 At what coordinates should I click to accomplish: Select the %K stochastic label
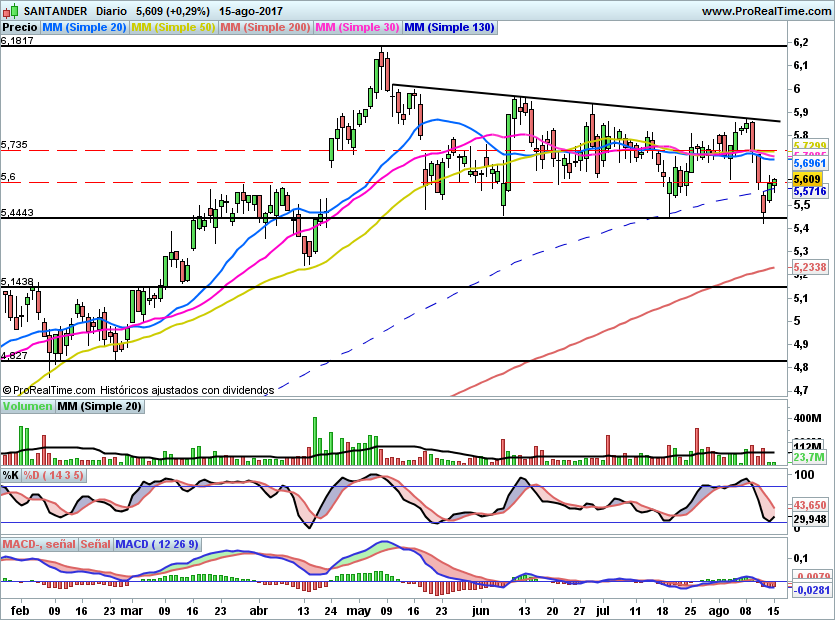[11, 475]
